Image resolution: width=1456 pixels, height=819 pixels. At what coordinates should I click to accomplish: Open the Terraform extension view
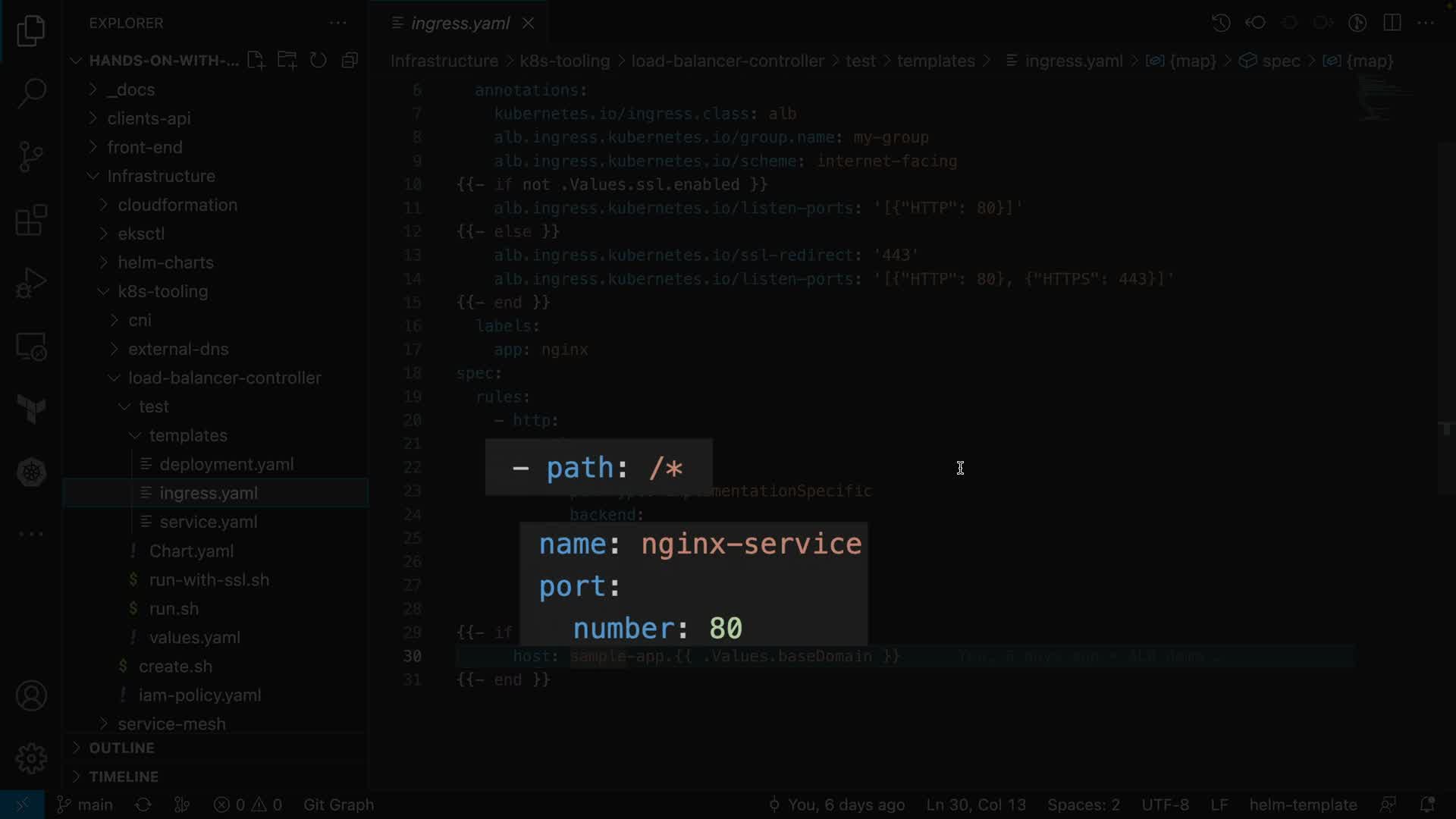[31, 409]
